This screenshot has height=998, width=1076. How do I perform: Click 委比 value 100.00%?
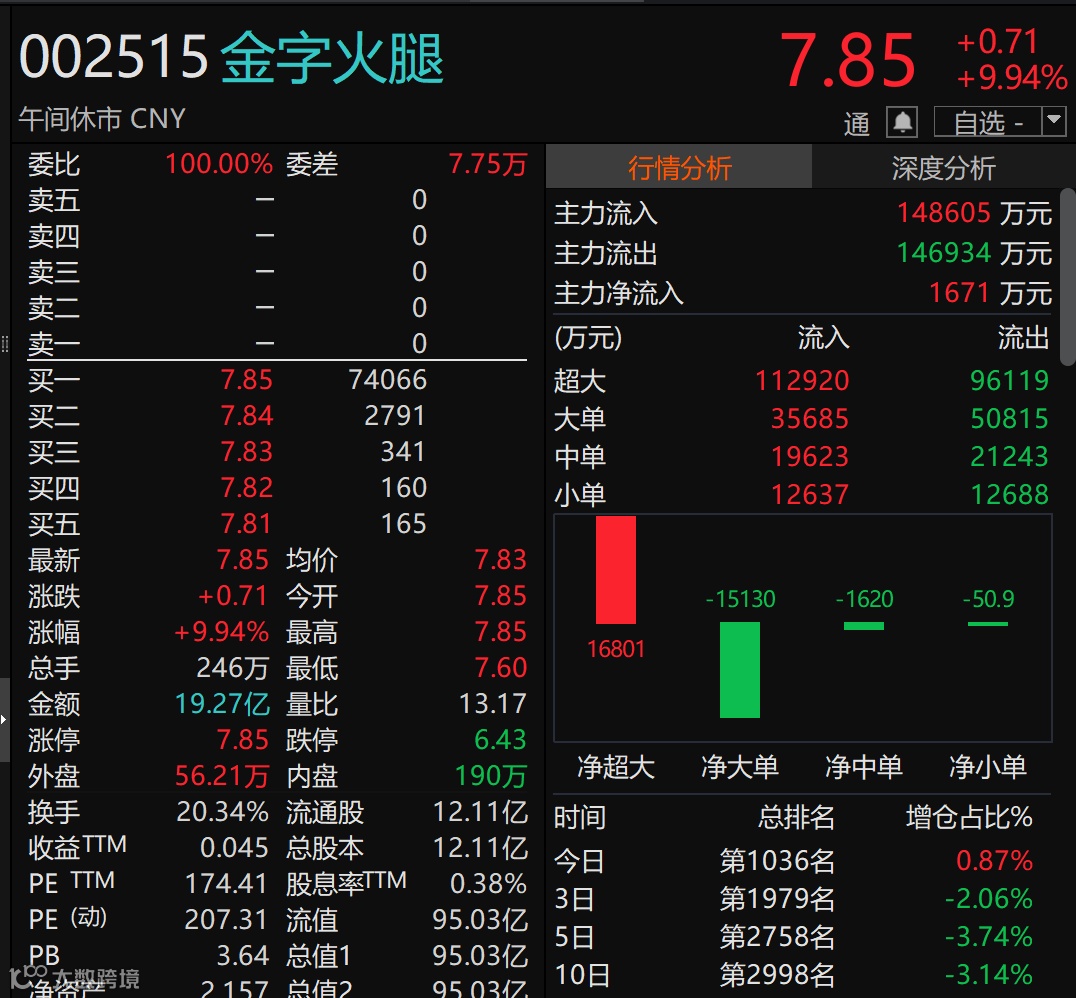(x=219, y=164)
